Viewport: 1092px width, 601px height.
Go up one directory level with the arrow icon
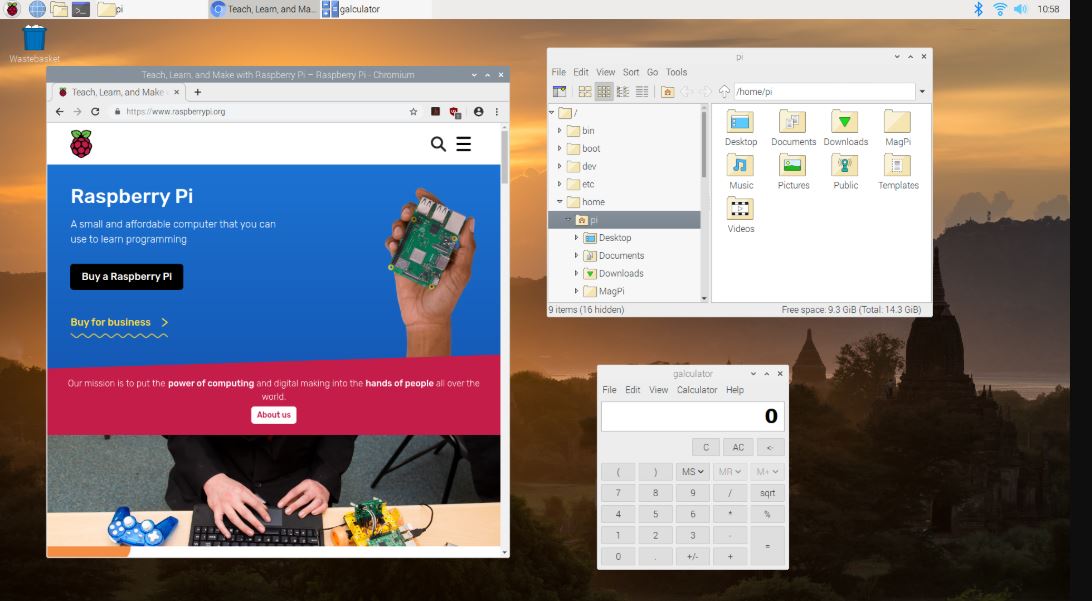tap(727, 90)
